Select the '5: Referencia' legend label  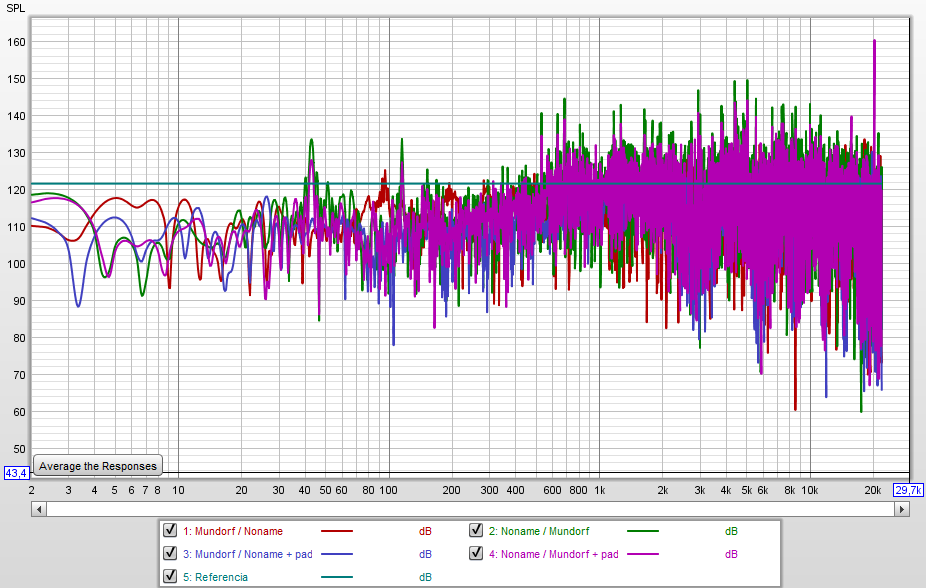point(215,577)
